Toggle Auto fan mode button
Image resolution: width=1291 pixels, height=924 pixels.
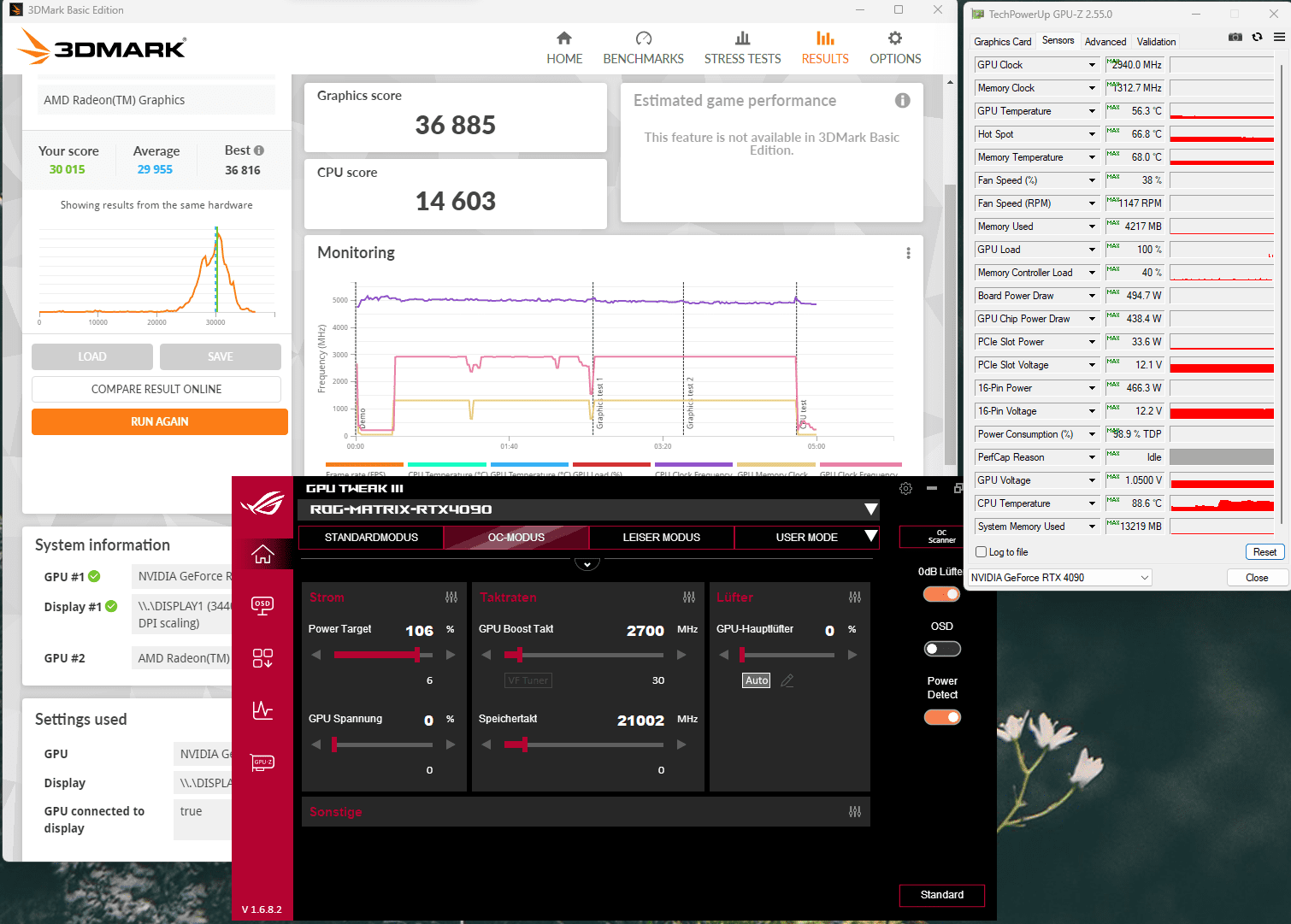(757, 680)
